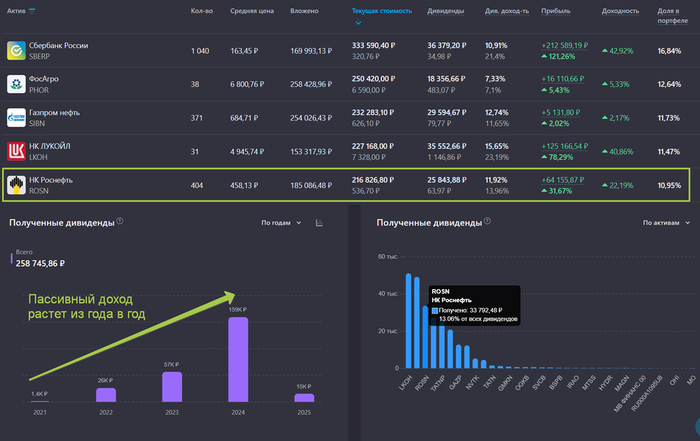Click the Sberbank logo icon
Screen dimensions: 700x441
click(x=16, y=51)
